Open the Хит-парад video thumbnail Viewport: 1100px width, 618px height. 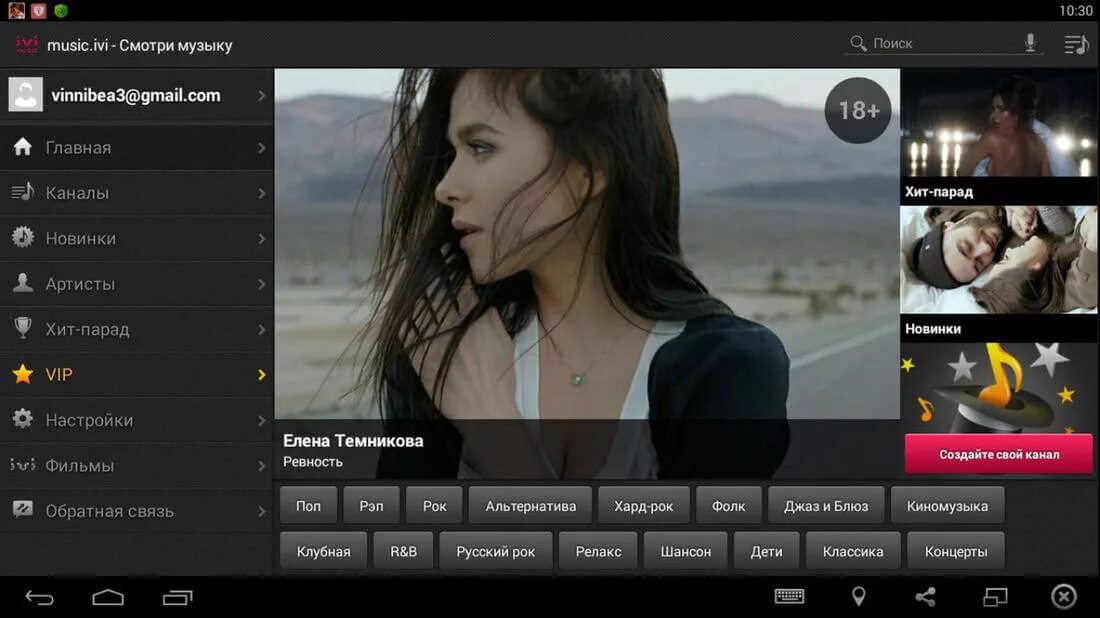[x=998, y=122]
